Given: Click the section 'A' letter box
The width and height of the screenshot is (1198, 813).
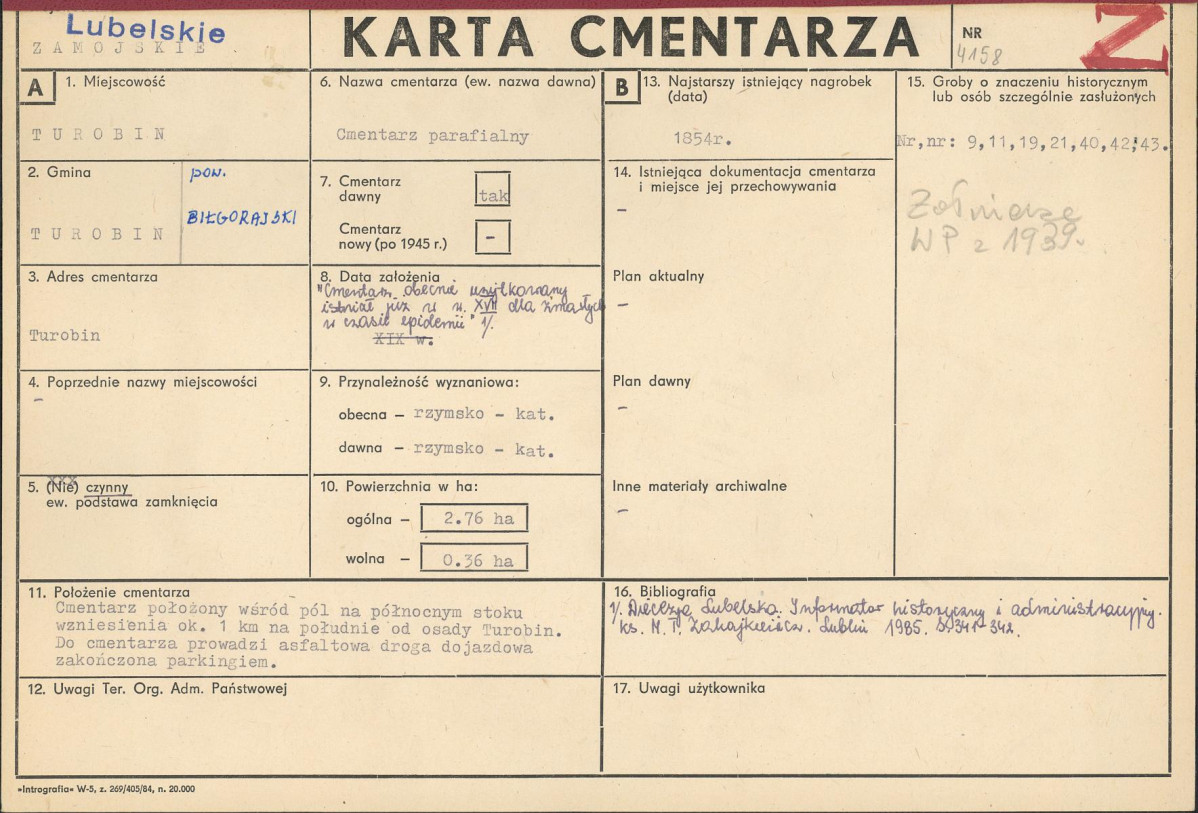Looking at the screenshot, I should 36,88.
